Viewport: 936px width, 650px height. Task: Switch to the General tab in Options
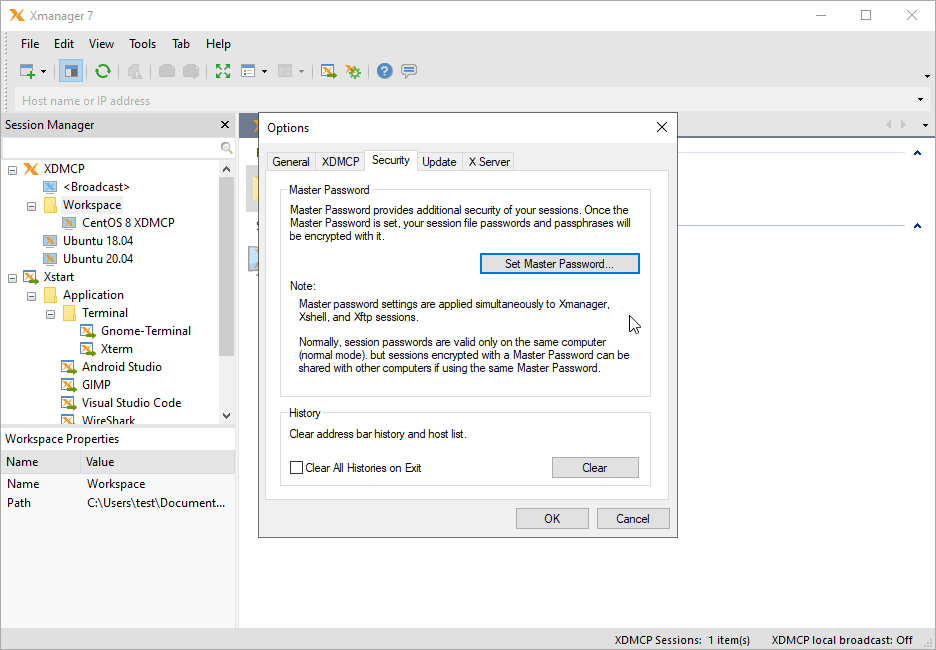[x=291, y=162]
